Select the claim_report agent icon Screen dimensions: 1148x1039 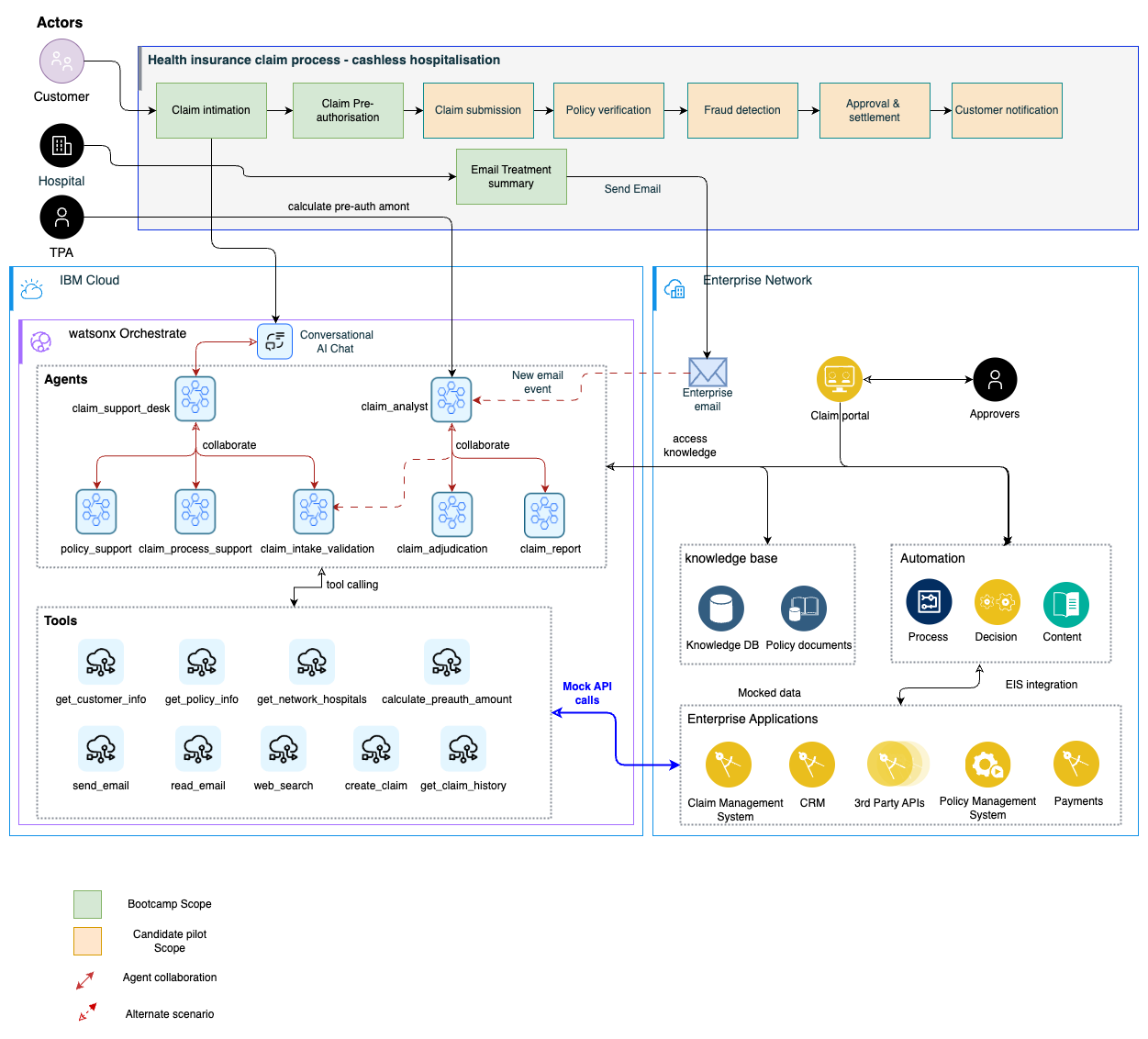[x=544, y=515]
